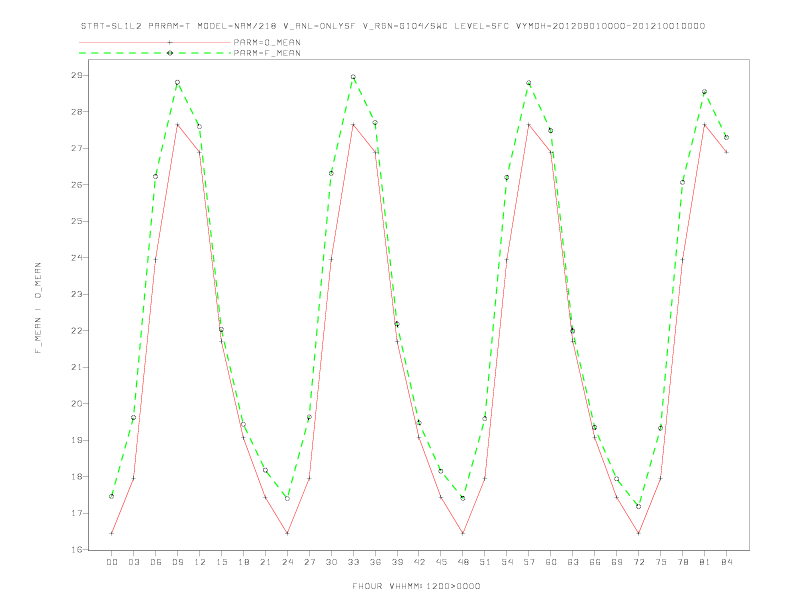This screenshot has height=612, width=792.
Task: Click y-axis tick label 28
Action: tap(76, 112)
